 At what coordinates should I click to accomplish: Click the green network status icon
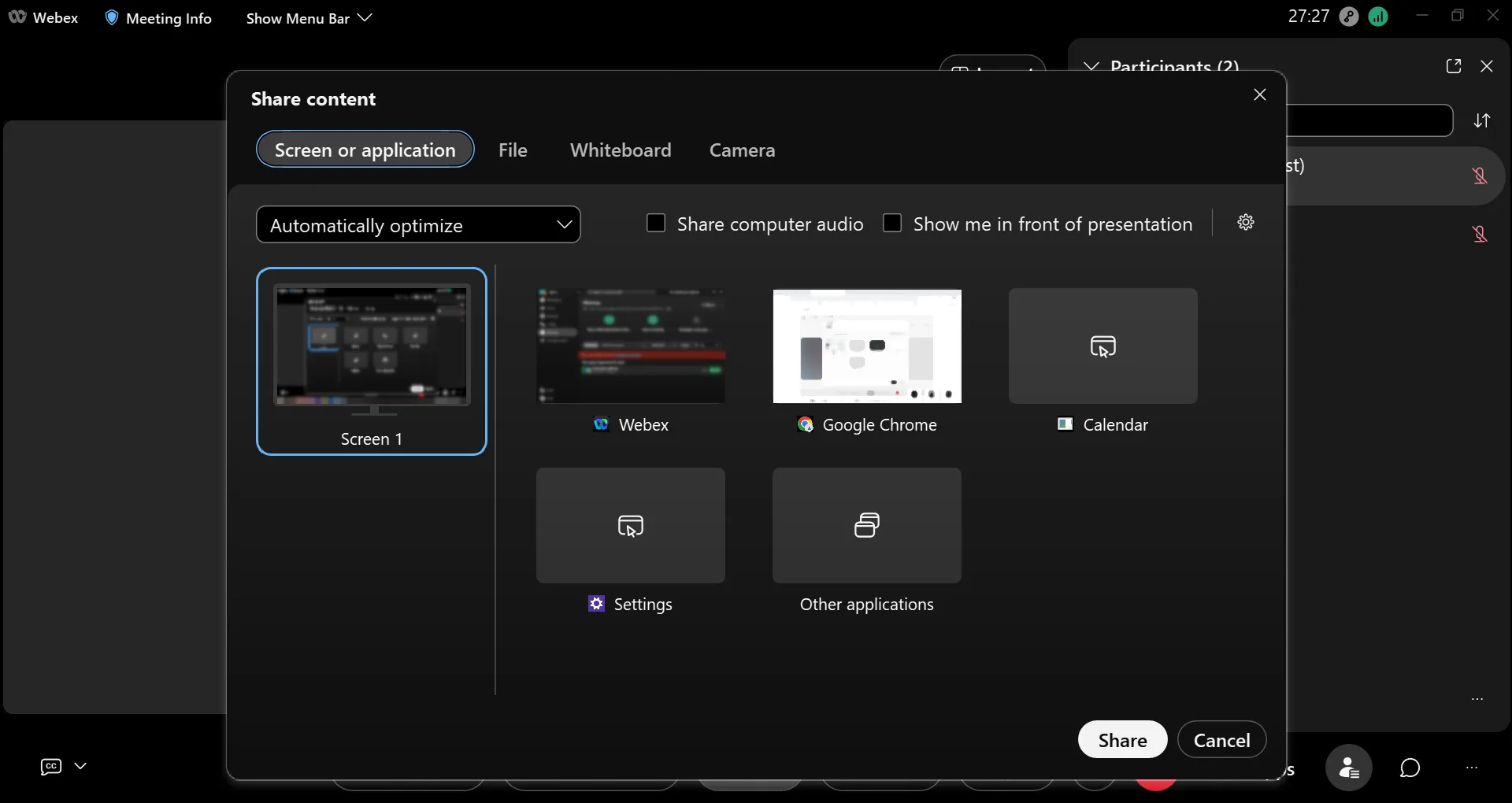click(1378, 17)
